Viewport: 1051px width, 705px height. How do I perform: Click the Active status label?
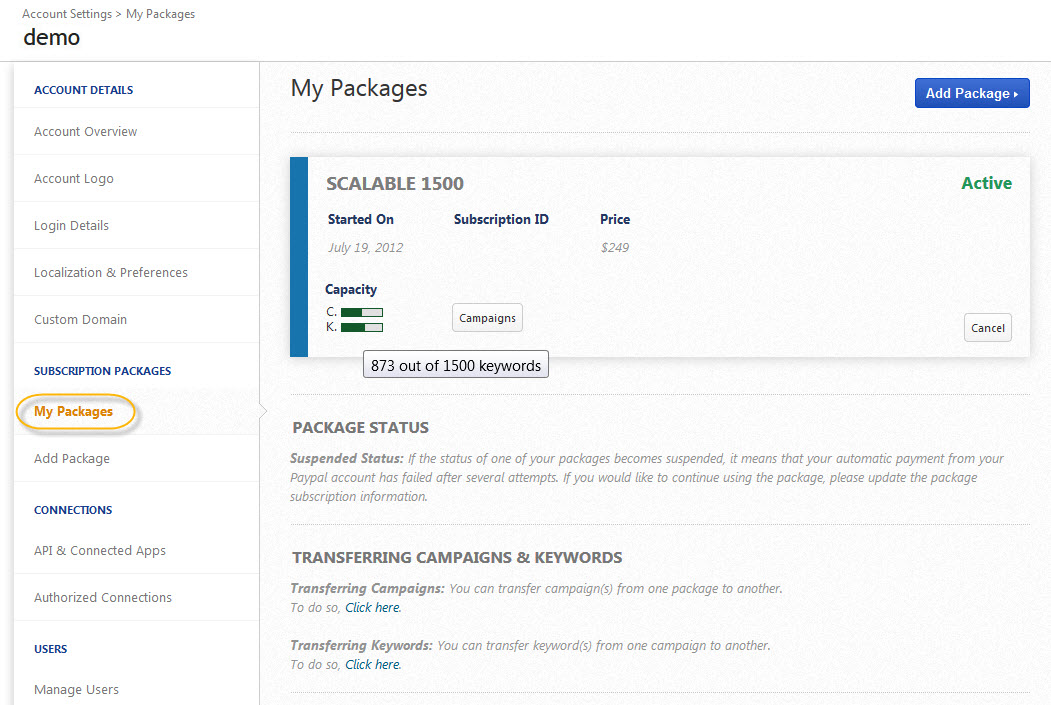pyautogui.click(x=986, y=183)
